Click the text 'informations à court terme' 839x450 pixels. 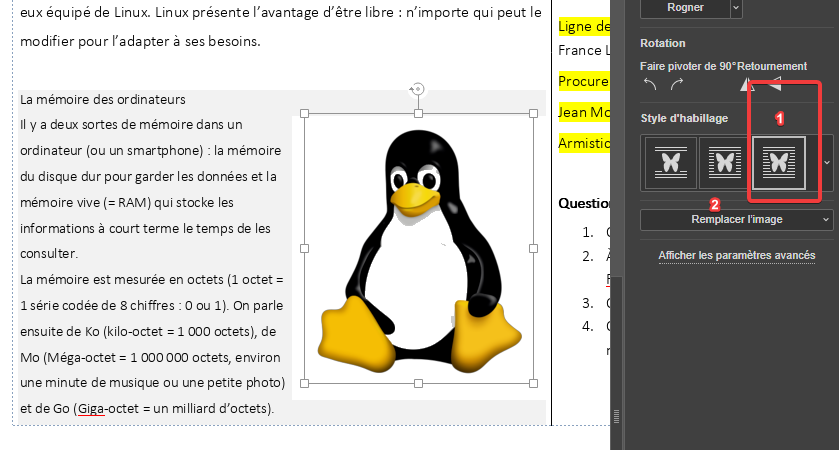(100, 228)
